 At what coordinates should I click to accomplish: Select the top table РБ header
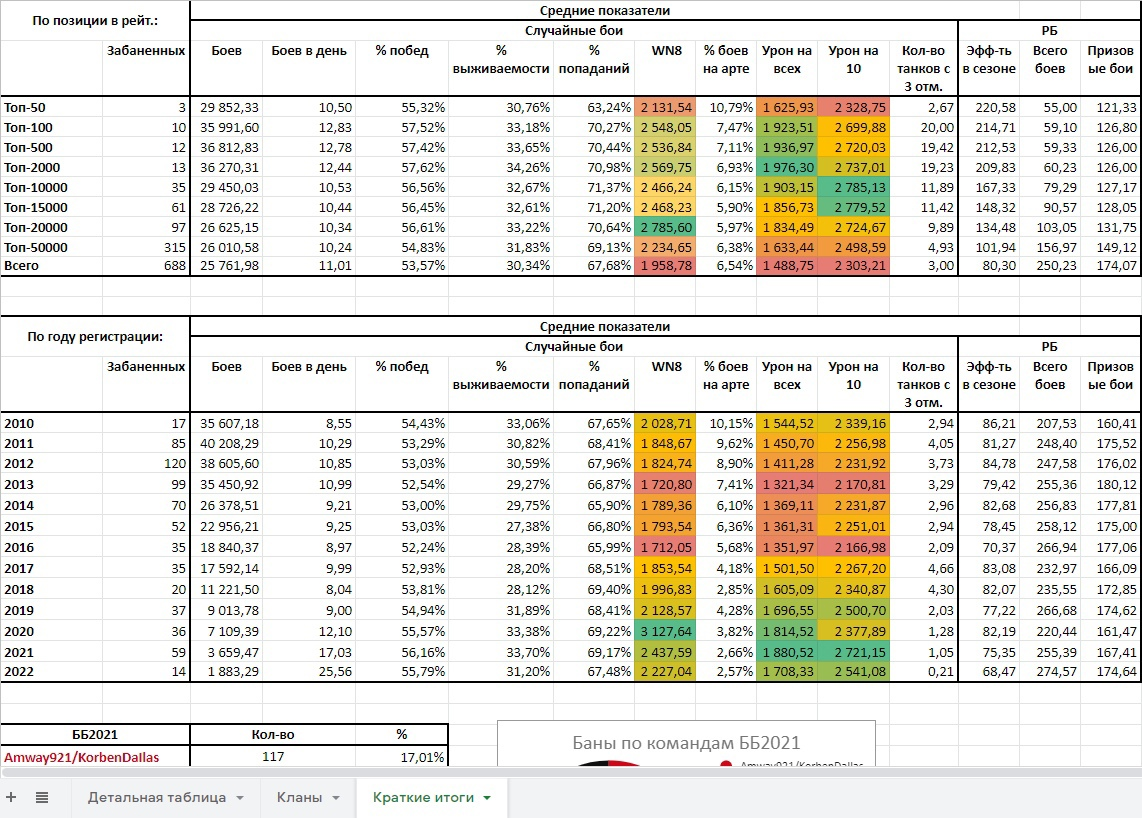(x=1050, y=31)
